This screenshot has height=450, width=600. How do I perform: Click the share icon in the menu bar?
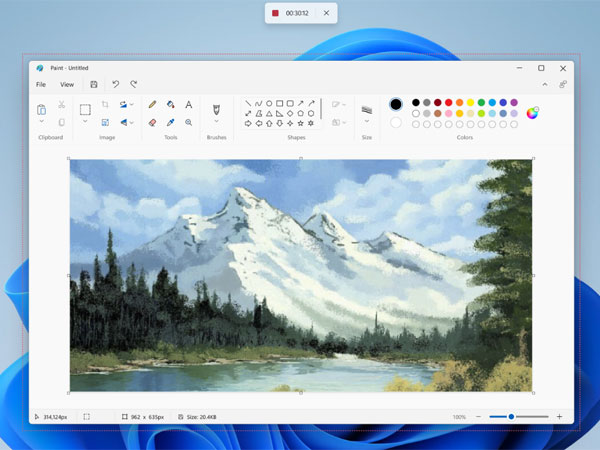pyautogui.click(x=563, y=85)
